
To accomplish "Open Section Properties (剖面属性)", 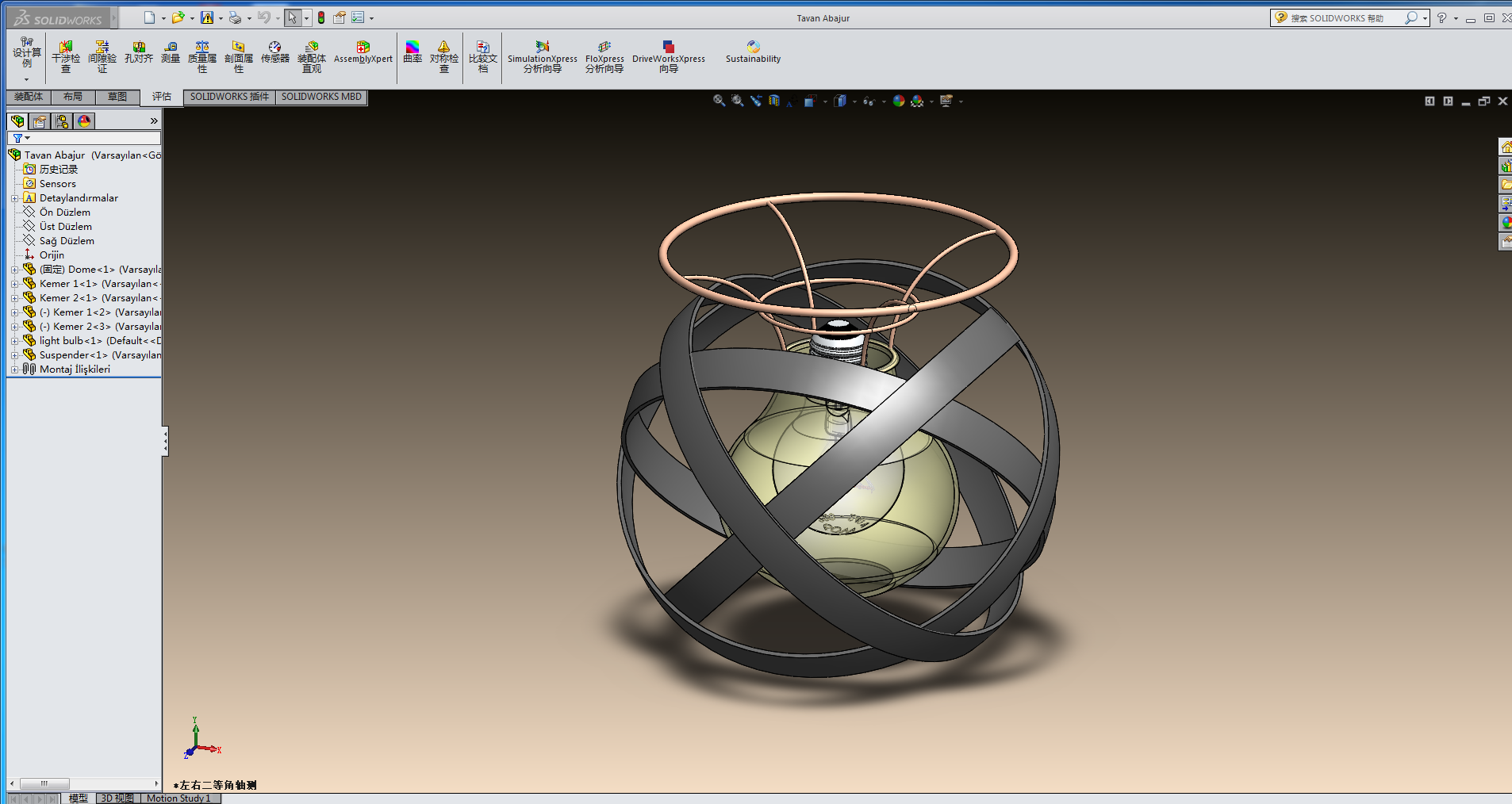I will point(239,57).
